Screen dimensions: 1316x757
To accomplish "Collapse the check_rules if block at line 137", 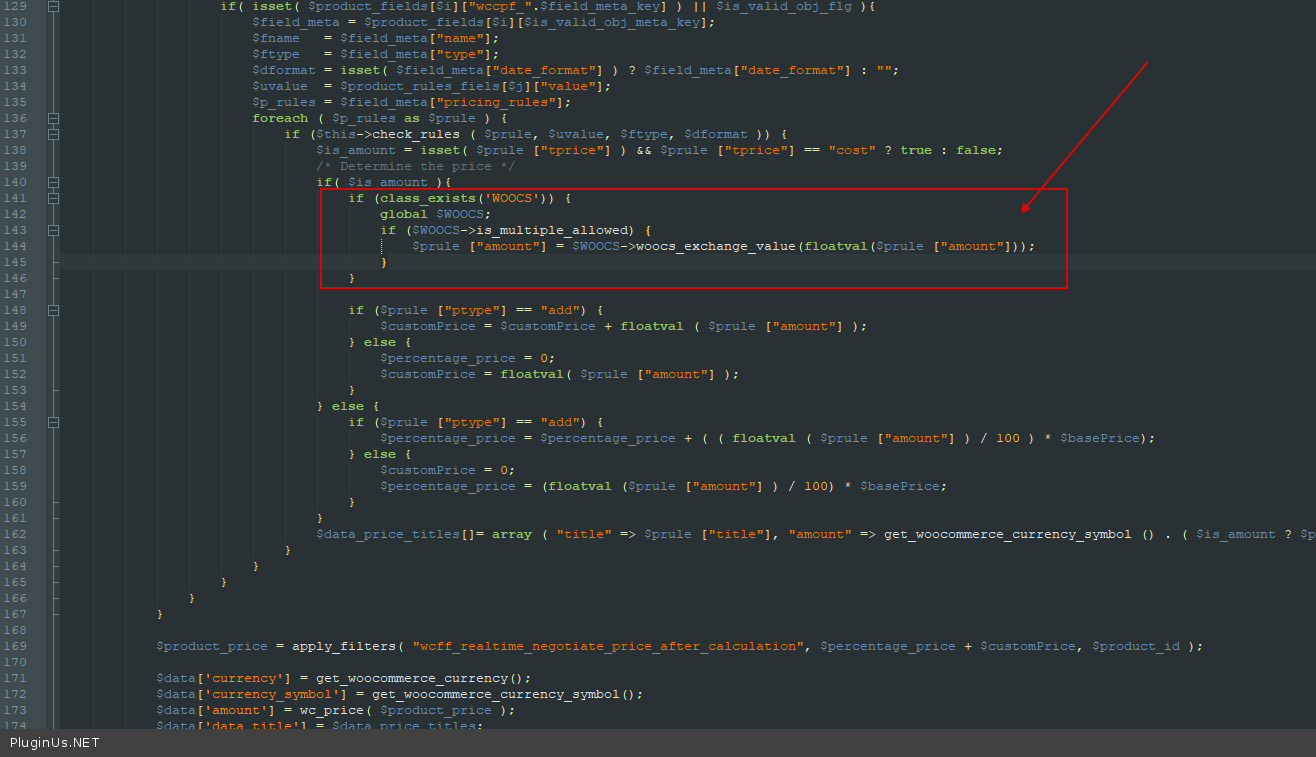I will [x=54, y=134].
